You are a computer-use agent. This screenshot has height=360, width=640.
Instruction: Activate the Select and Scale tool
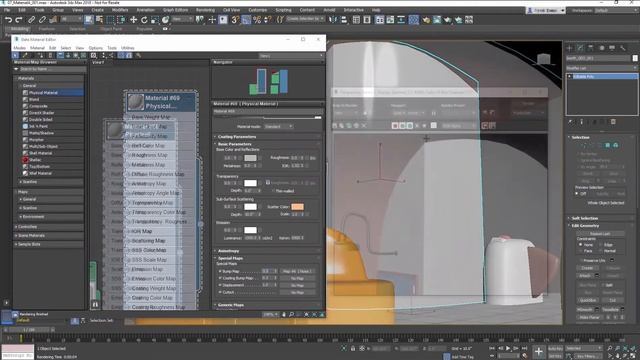155,20
